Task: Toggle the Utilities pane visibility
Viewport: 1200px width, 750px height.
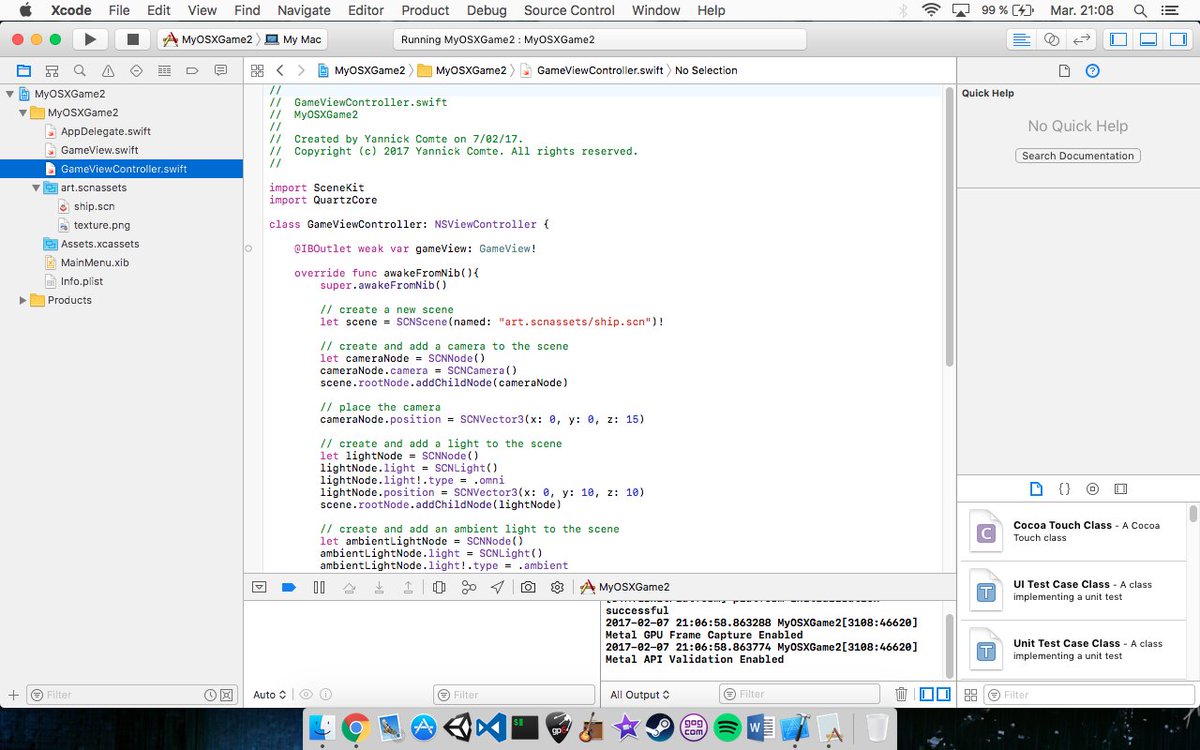Action: (1177, 39)
